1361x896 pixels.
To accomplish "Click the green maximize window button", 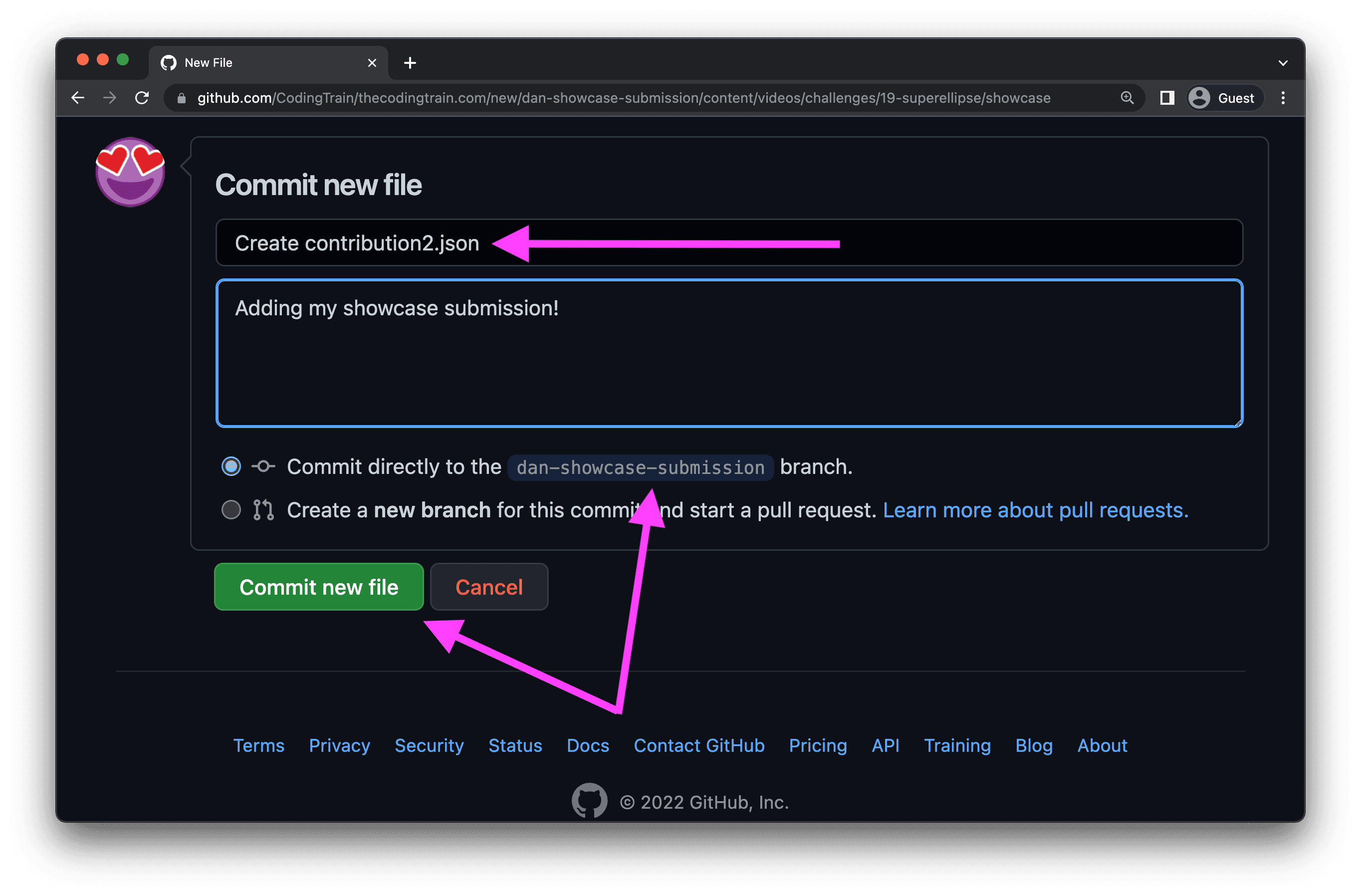I will 122,59.
